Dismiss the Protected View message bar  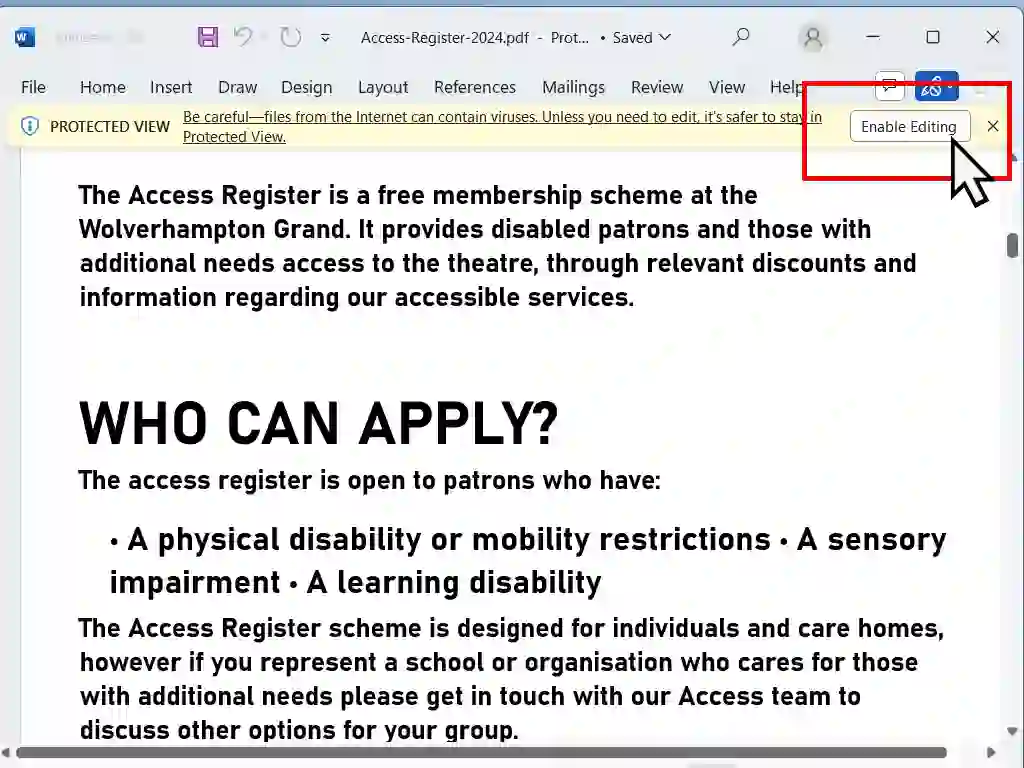click(x=992, y=126)
